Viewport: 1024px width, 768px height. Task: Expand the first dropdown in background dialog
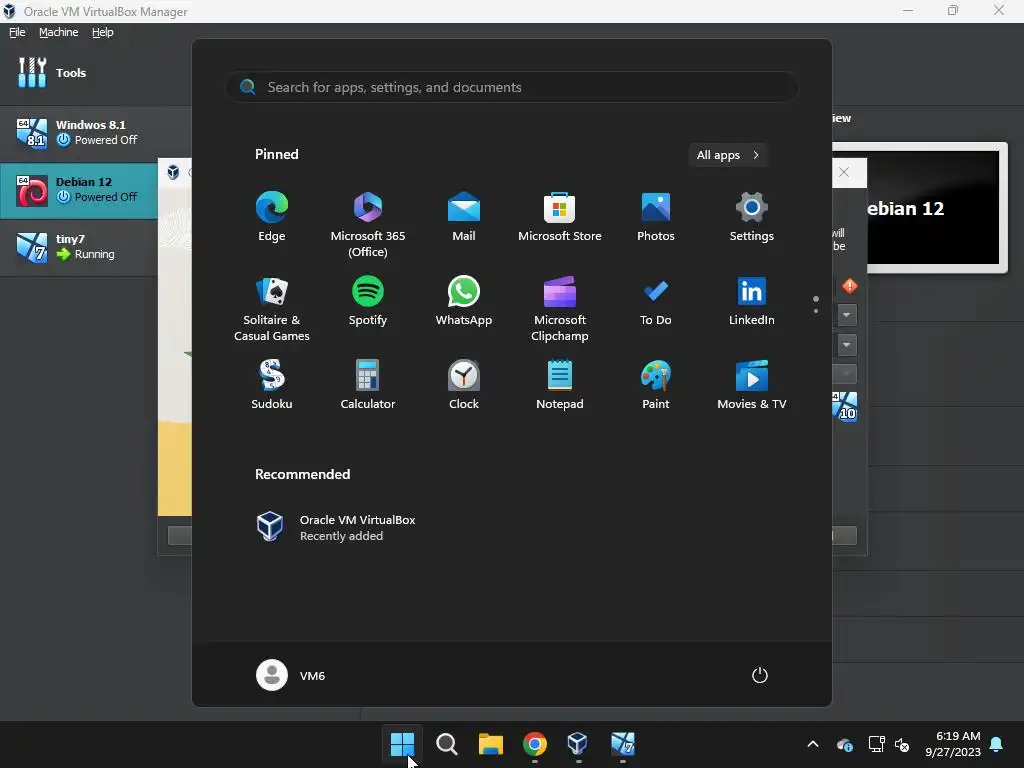tap(846, 315)
